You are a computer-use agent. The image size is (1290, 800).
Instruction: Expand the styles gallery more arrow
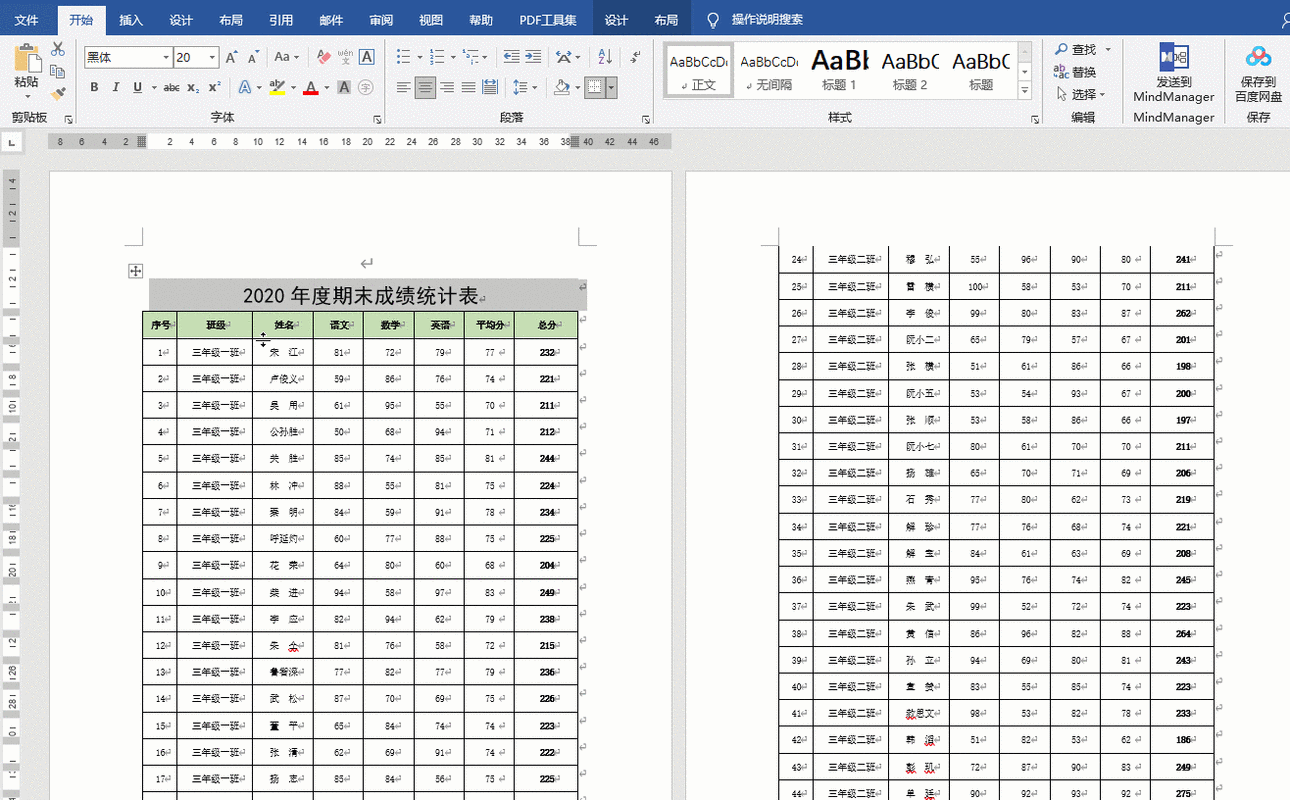point(1025,91)
